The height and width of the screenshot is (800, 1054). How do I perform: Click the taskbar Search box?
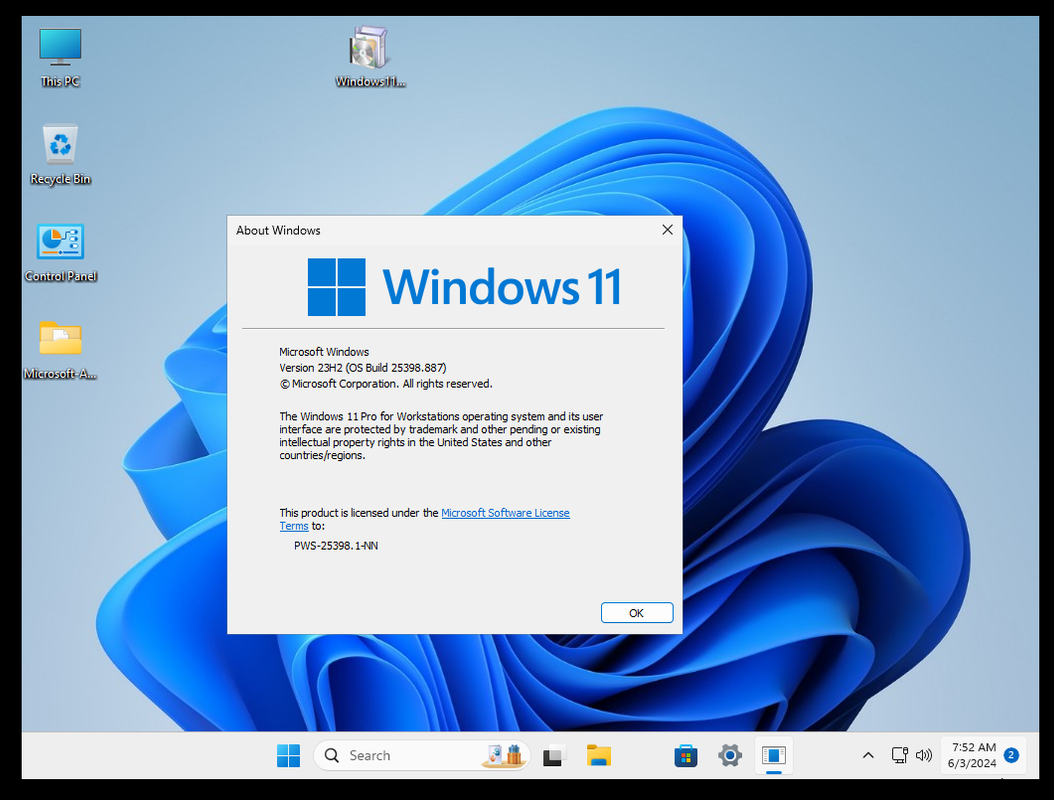pyautogui.click(x=421, y=756)
